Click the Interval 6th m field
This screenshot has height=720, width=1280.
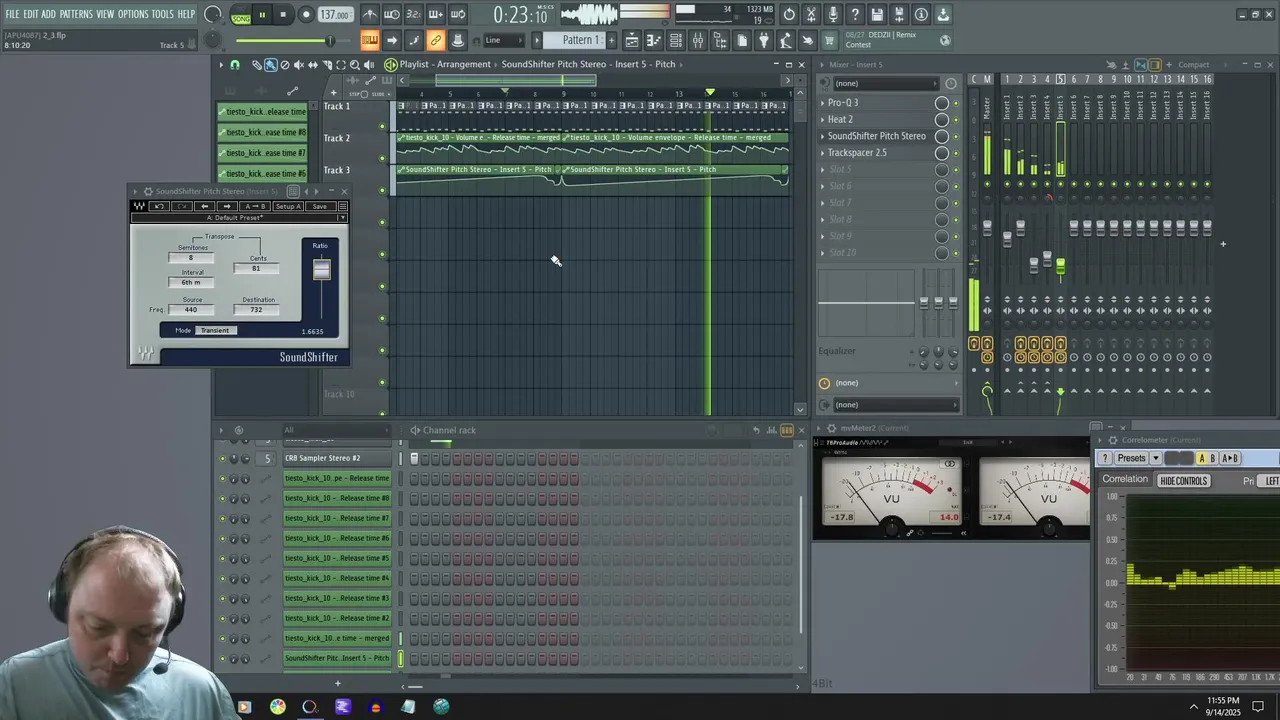tap(191, 282)
